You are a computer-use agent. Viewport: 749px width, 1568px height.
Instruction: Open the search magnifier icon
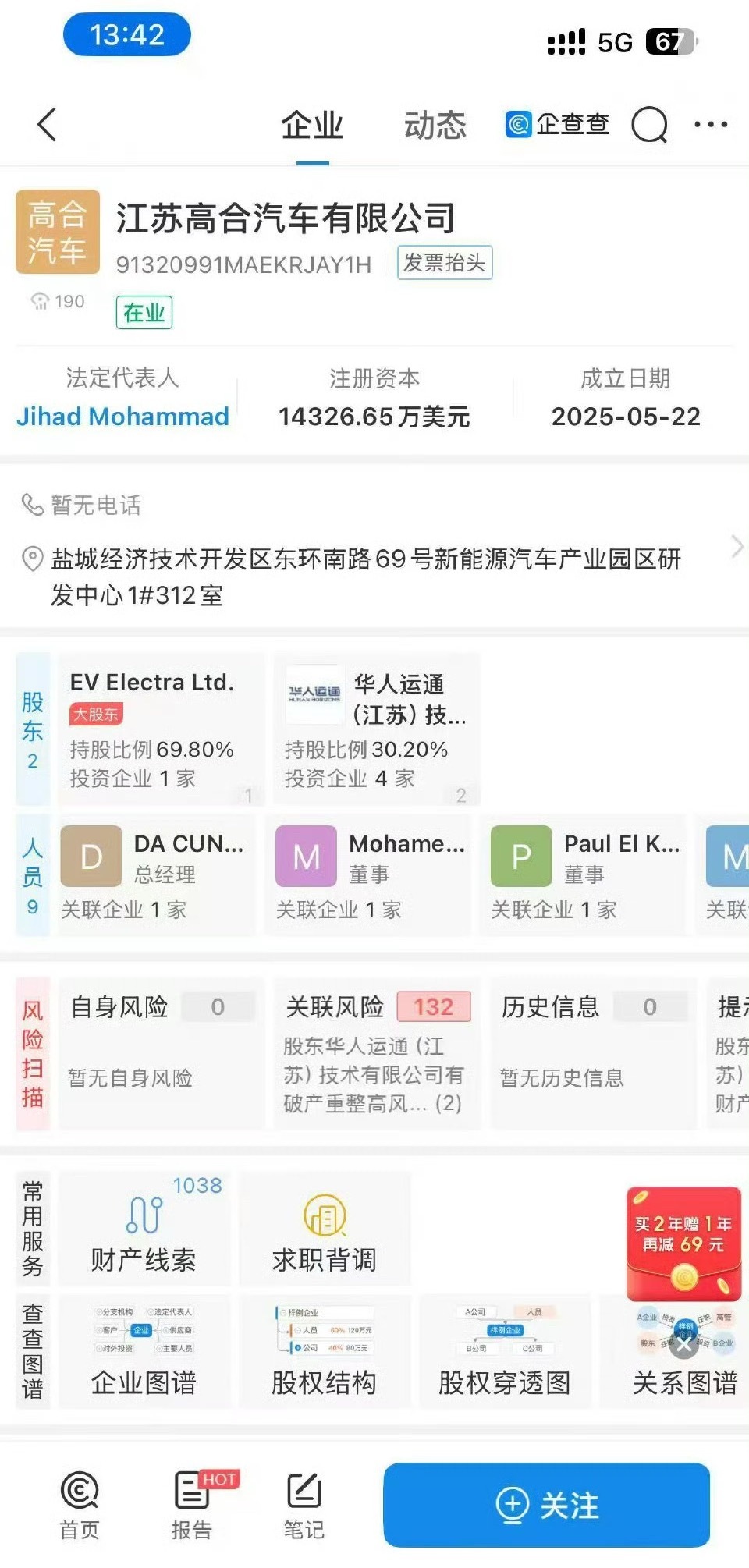[649, 125]
